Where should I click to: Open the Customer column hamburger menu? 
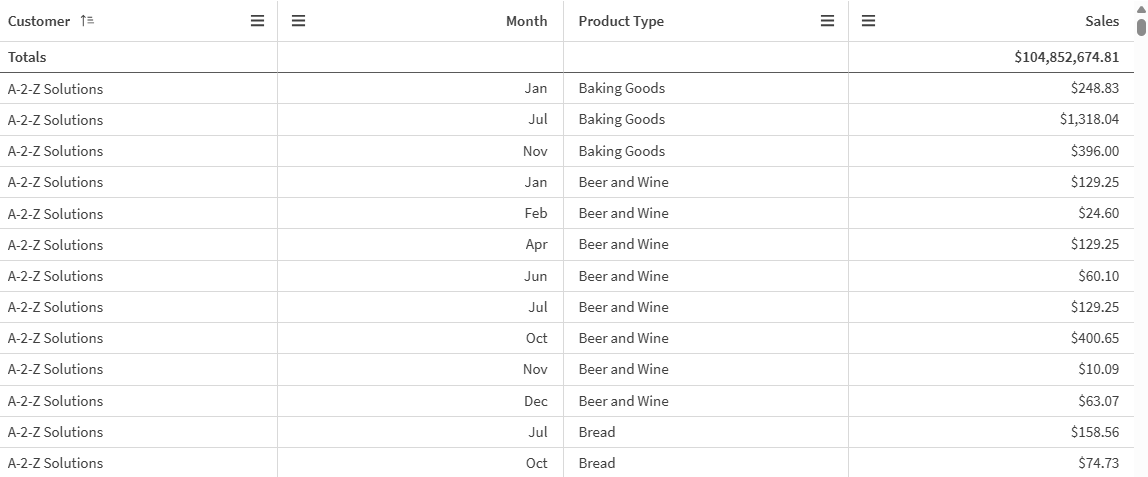(x=257, y=21)
